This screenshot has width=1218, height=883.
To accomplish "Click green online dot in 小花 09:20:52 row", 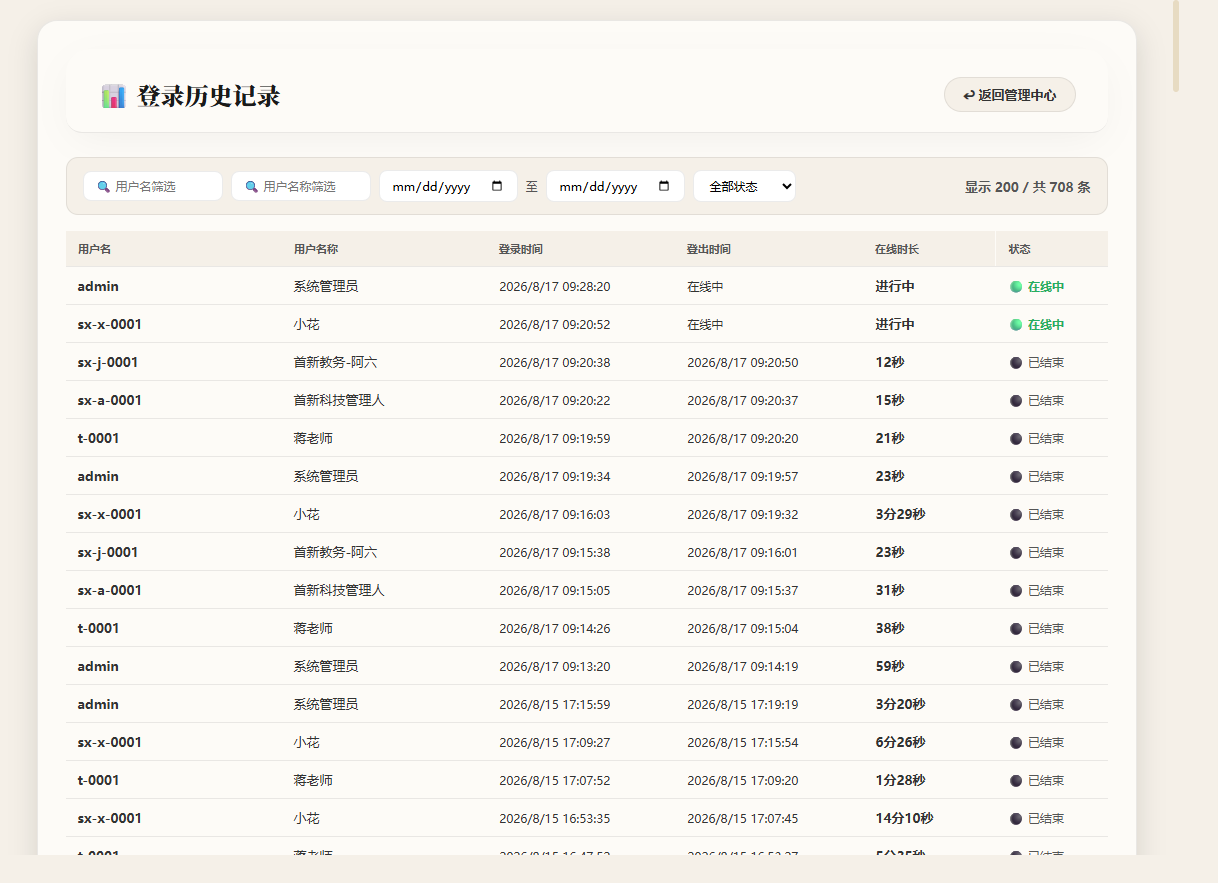I will coord(1016,325).
